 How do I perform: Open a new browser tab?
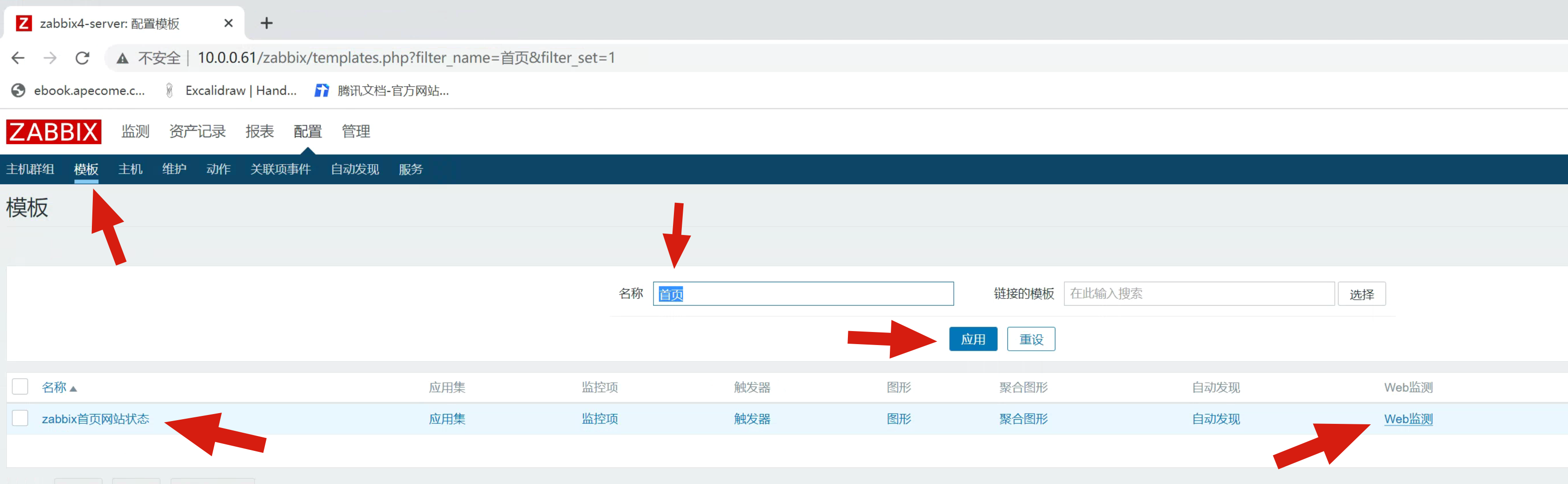point(266,23)
